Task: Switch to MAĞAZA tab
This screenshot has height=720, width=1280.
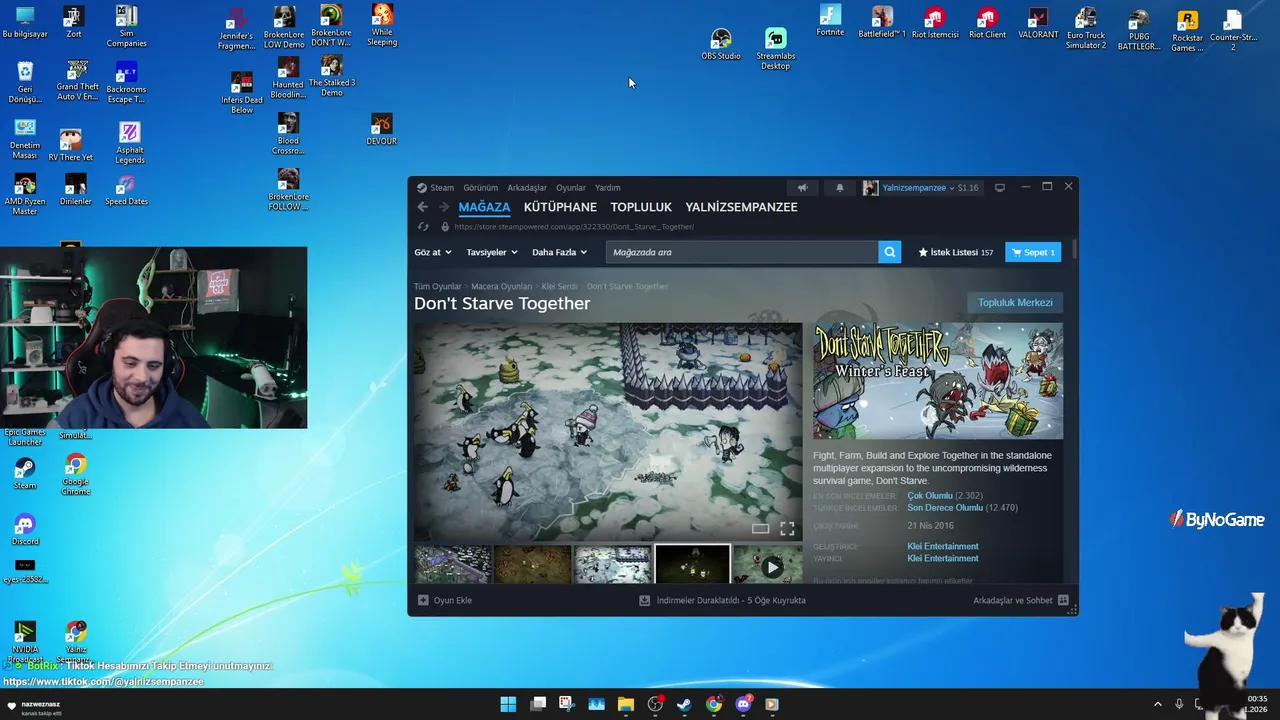Action: click(x=484, y=207)
